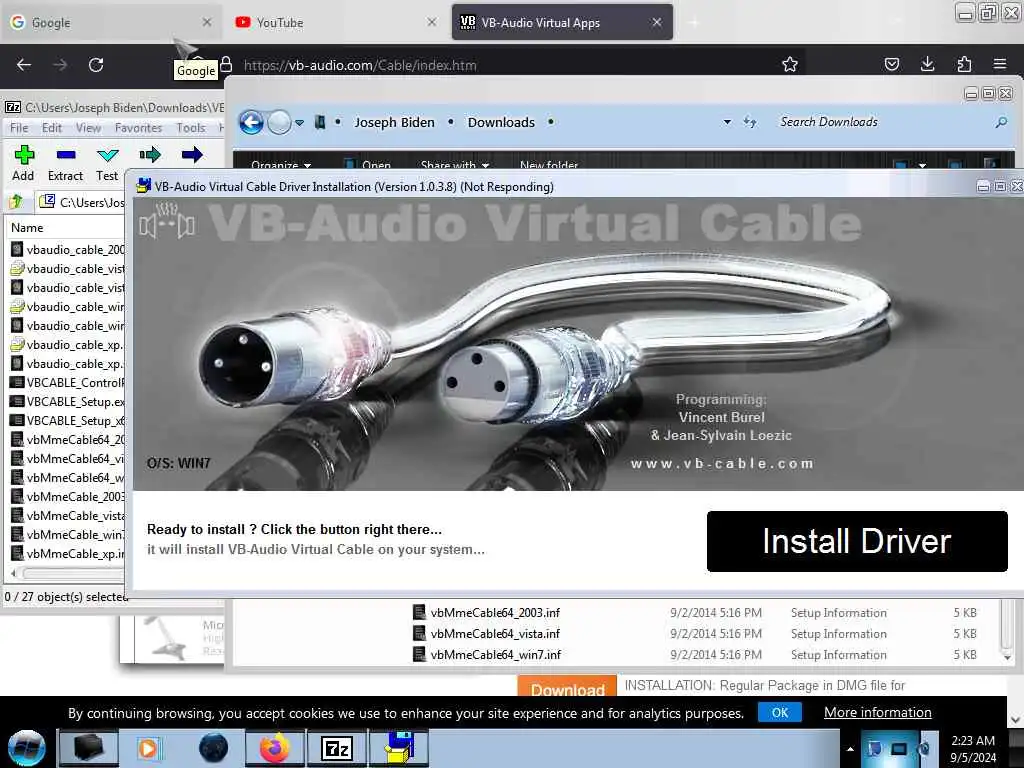
Task: Click the VB-Cable installer taskbar icon
Action: pyautogui.click(x=399, y=748)
